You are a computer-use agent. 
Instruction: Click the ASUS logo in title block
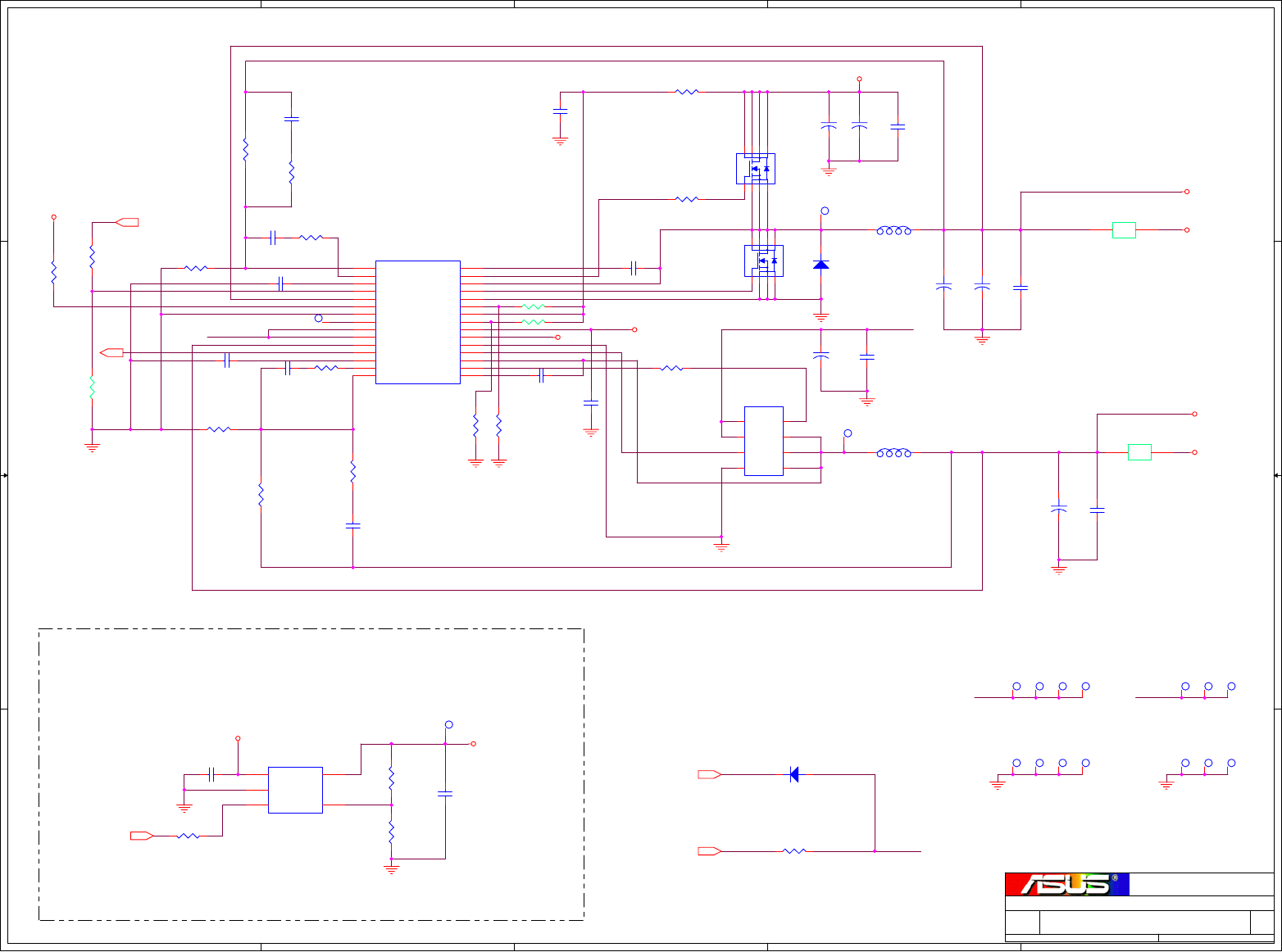point(1067,885)
